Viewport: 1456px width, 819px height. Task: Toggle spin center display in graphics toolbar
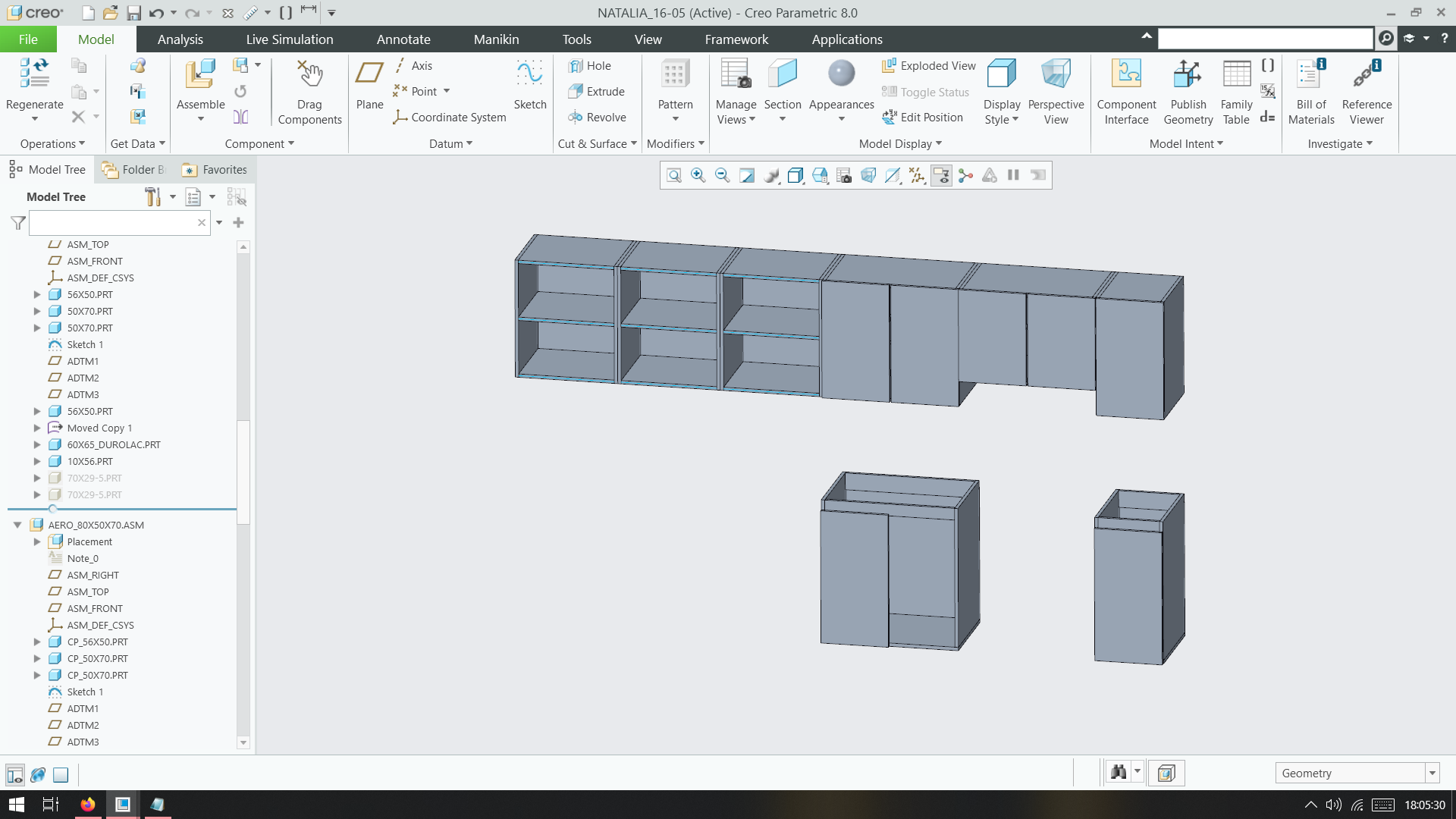965,175
